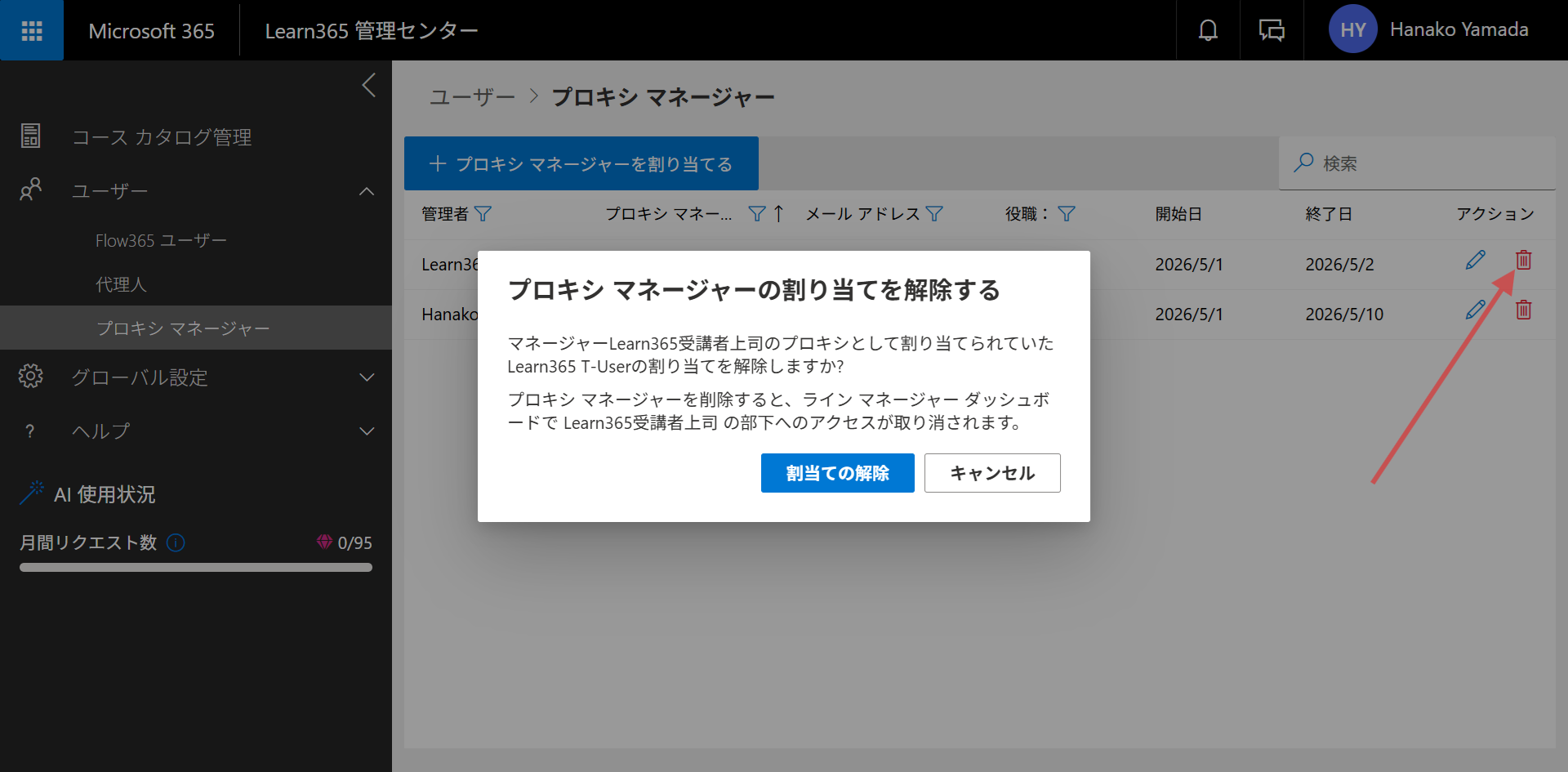Delete the row ending 2026/5/2
1568x772 pixels.
(x=1523, y=261)
